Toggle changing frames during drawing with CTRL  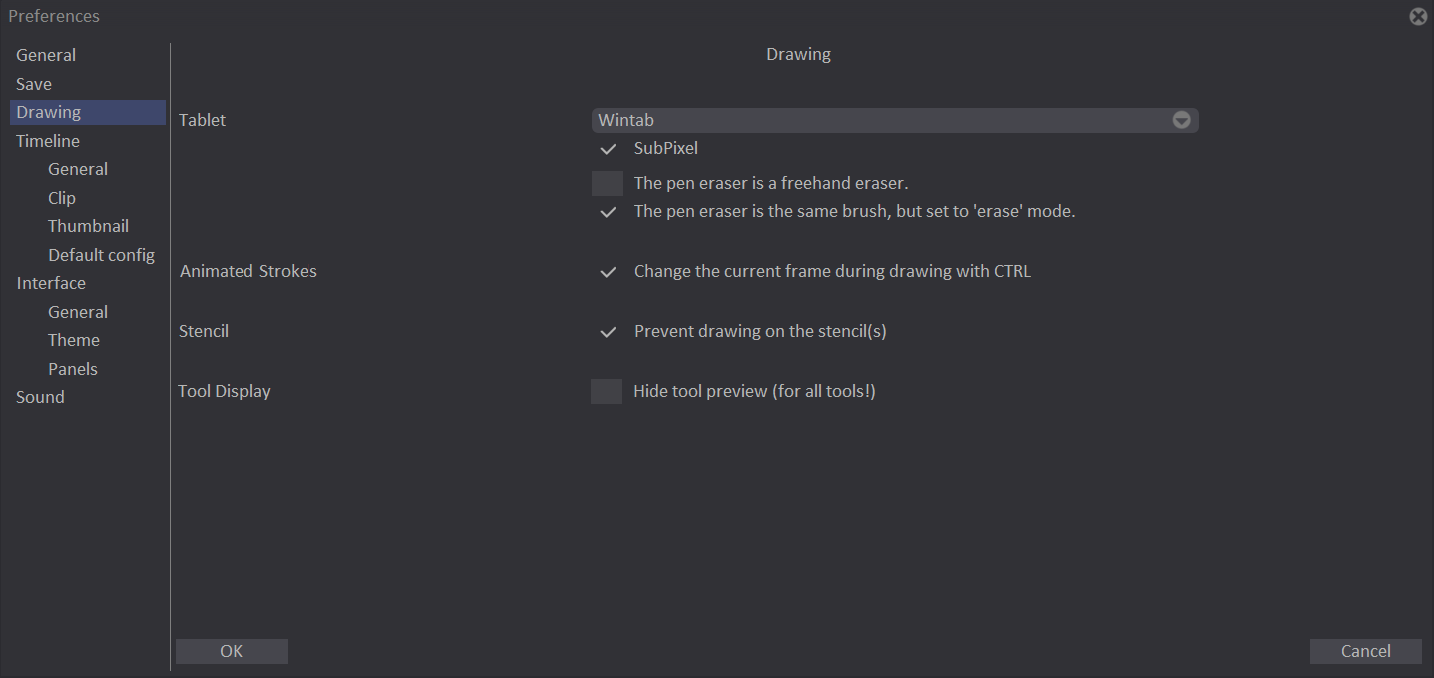point(607,271)
